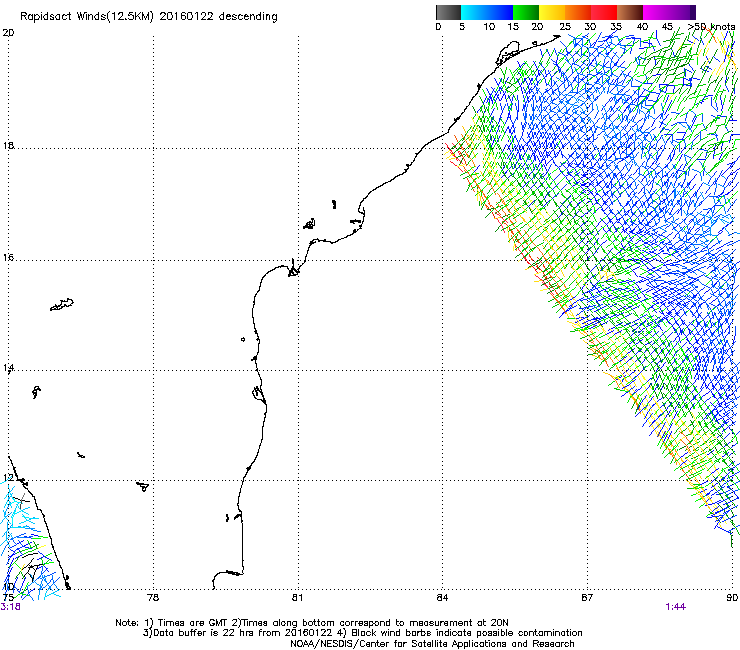Click the latitude label '18'
The width and height of the screenshot is (740, 650).
tap(8, 146)
